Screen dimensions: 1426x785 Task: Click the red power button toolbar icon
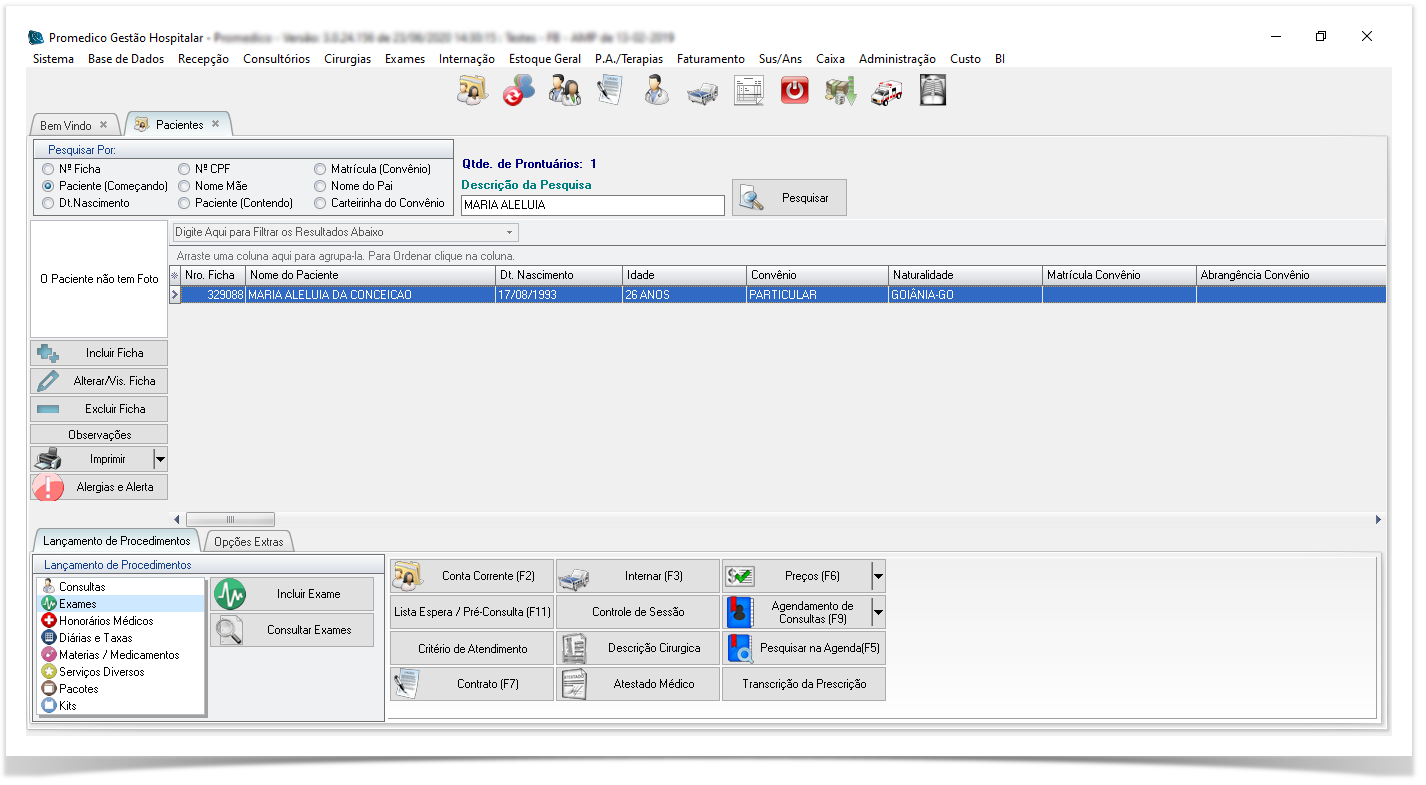coord(794,92)
